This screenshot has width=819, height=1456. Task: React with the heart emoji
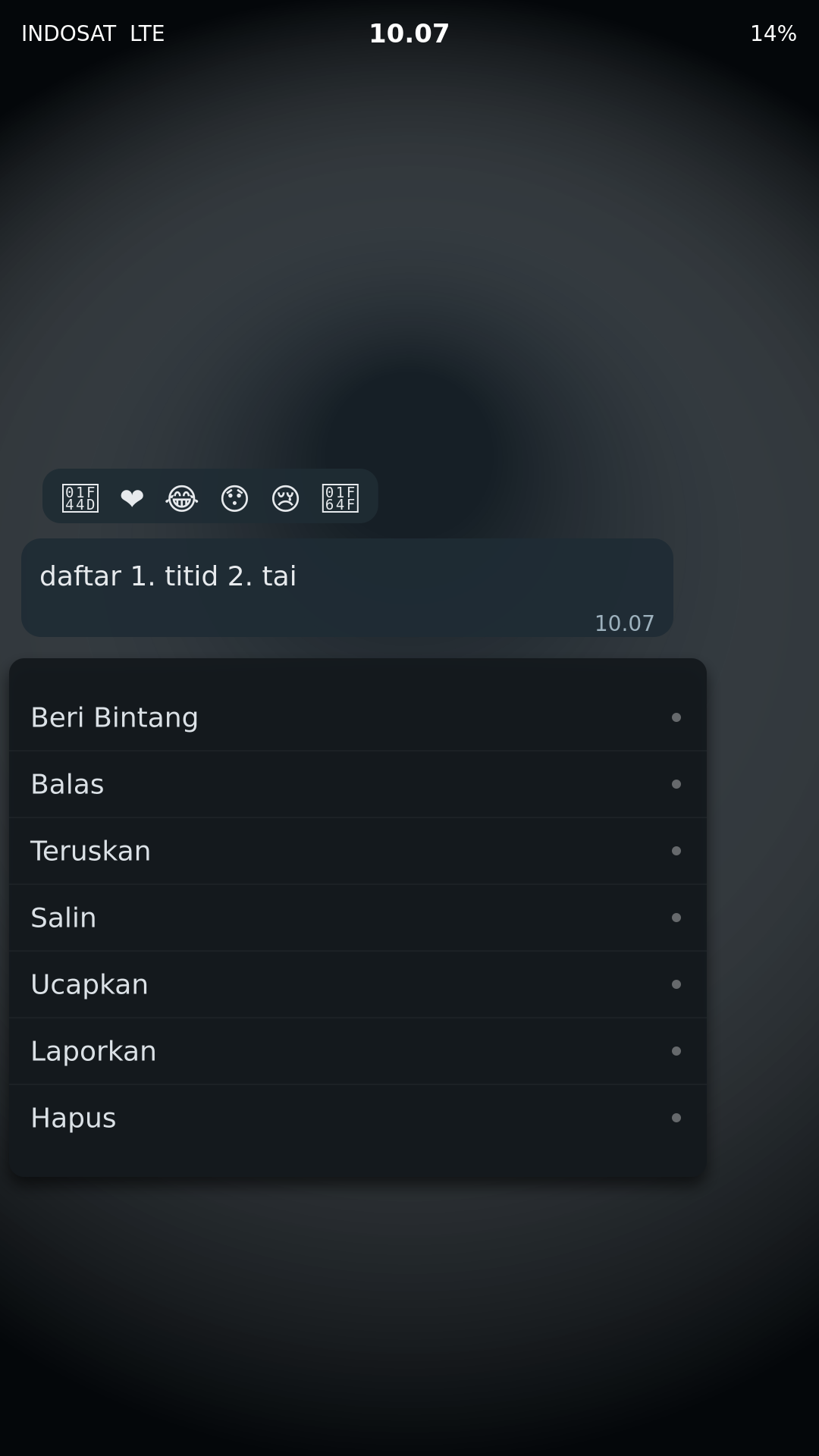132,498
